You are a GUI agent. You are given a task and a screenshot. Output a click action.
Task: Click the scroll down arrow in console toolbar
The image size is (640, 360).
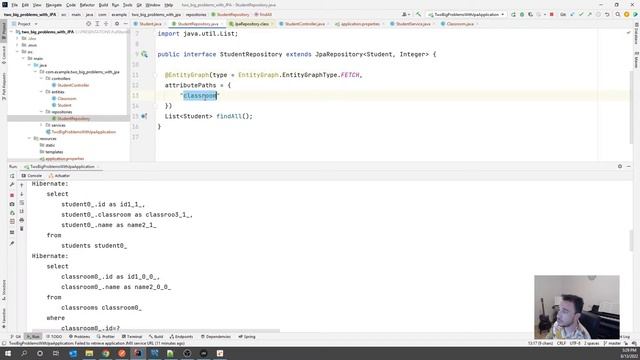click(x=22, y=194)
